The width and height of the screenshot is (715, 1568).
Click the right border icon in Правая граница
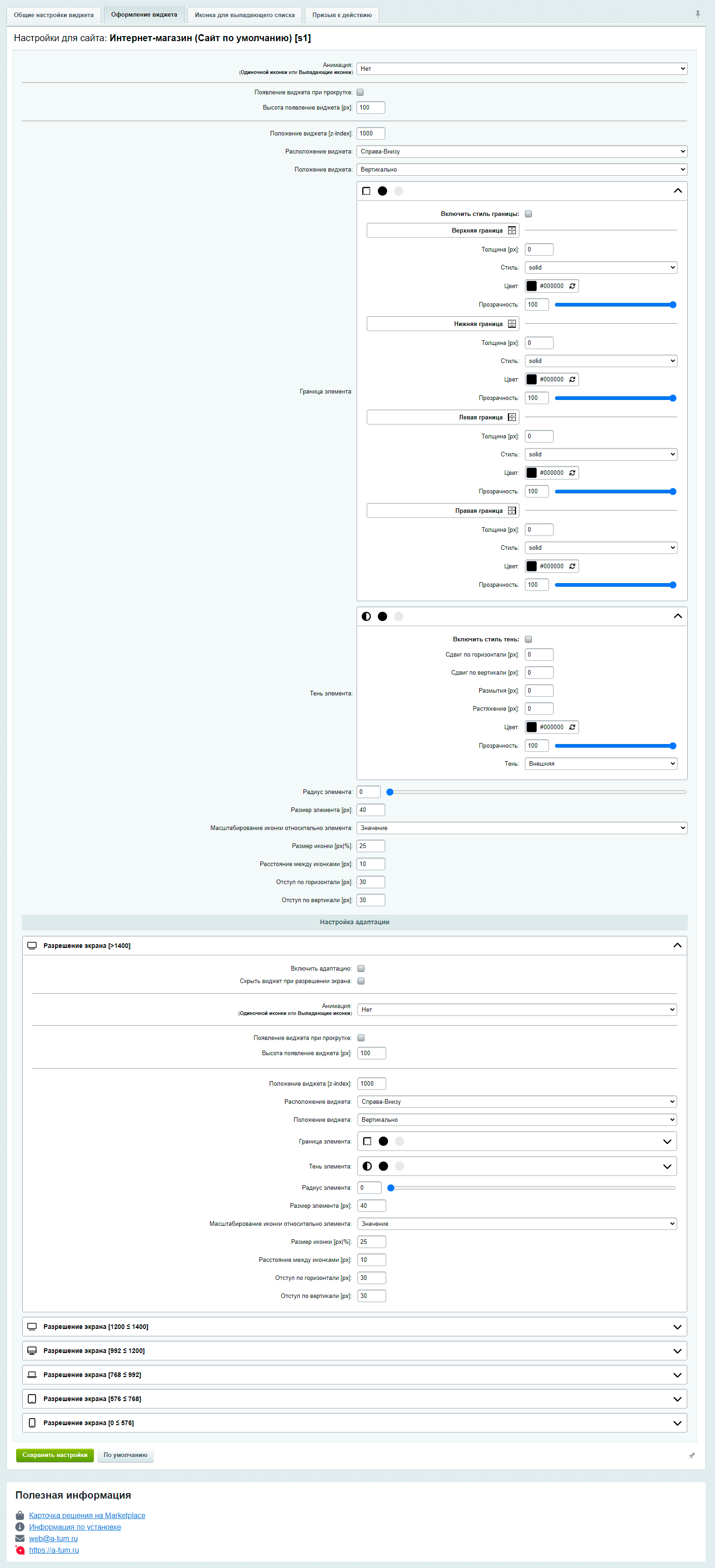coord(512,510)
